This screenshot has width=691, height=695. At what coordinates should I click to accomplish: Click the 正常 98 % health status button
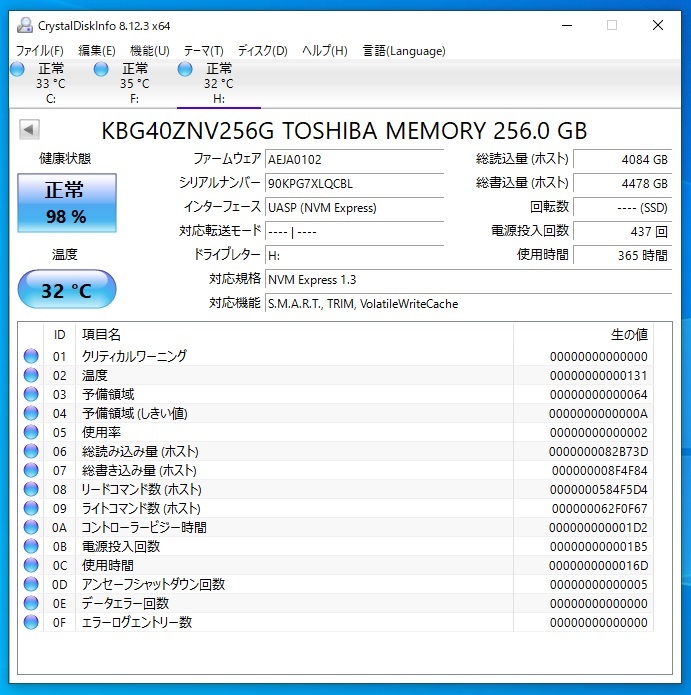pyautogui.click(x=67, y=203)
